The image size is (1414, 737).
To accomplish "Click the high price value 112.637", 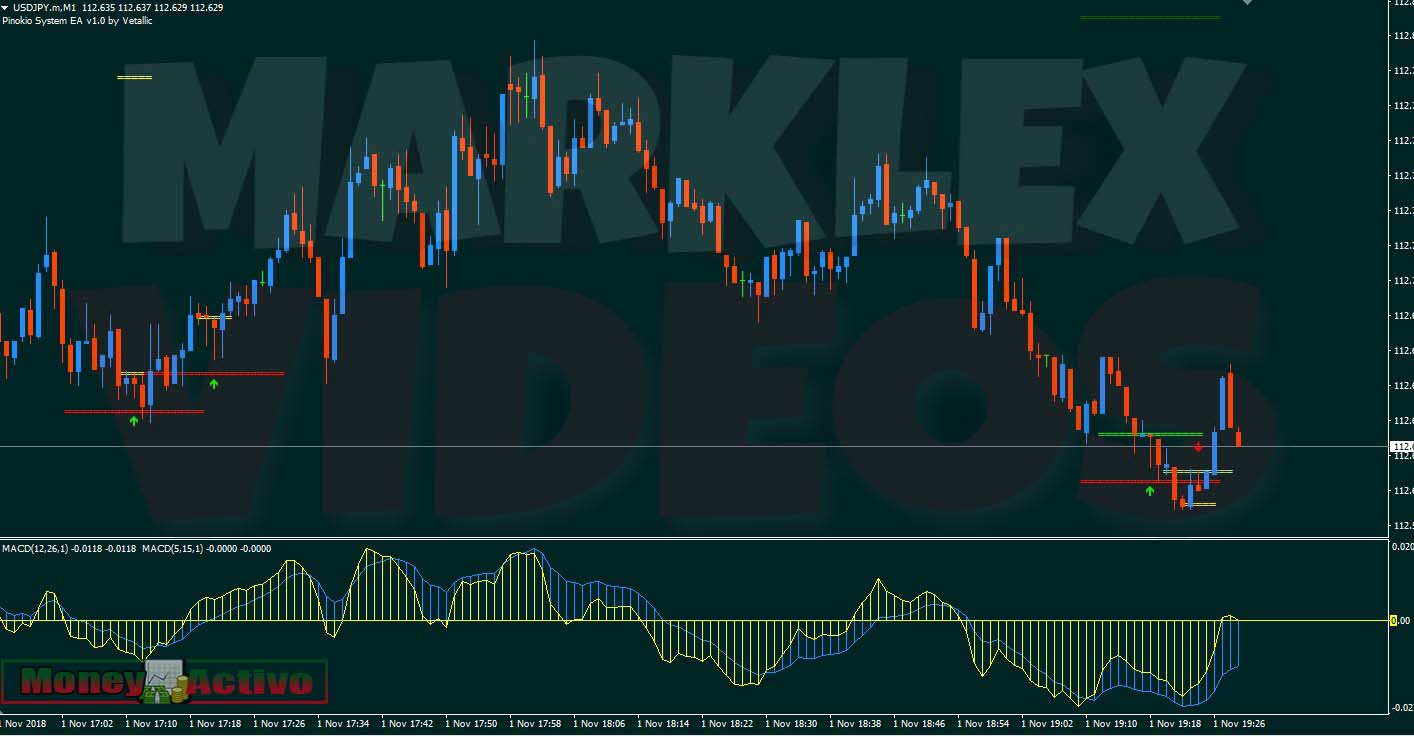I will [x=134, y=7].
